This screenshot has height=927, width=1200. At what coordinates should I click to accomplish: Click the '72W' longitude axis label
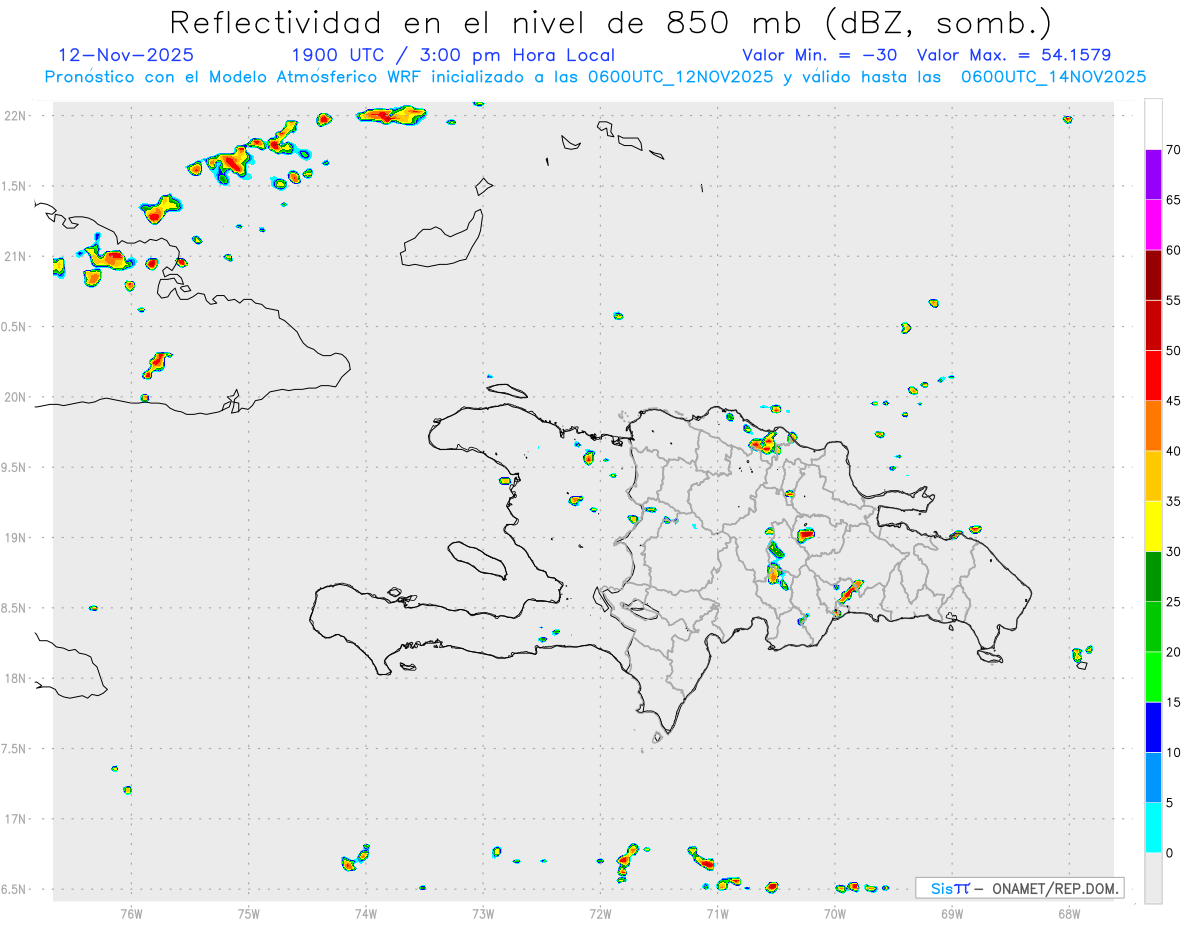click(600, 912)
